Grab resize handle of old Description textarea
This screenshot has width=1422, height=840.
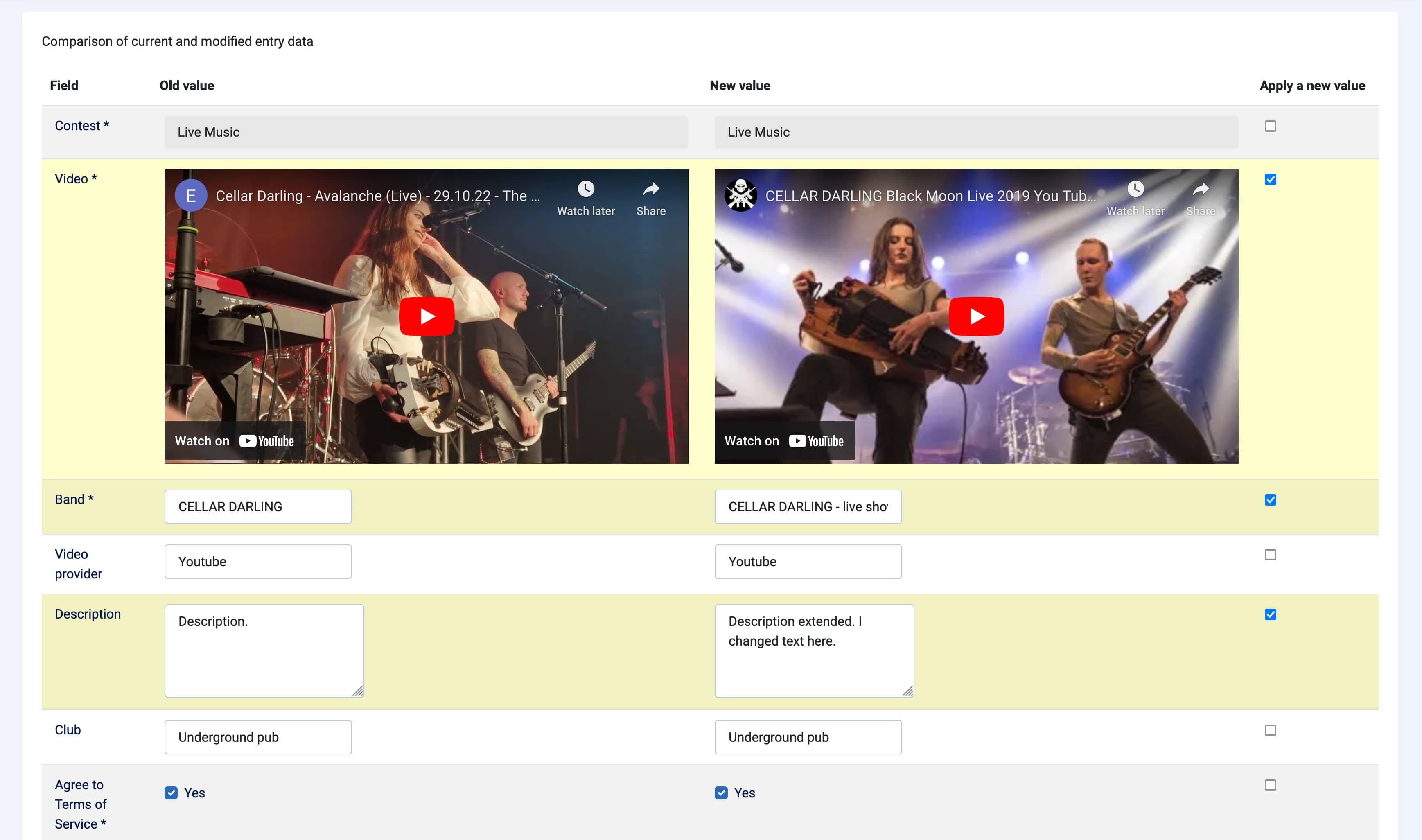tap(358, 691)
